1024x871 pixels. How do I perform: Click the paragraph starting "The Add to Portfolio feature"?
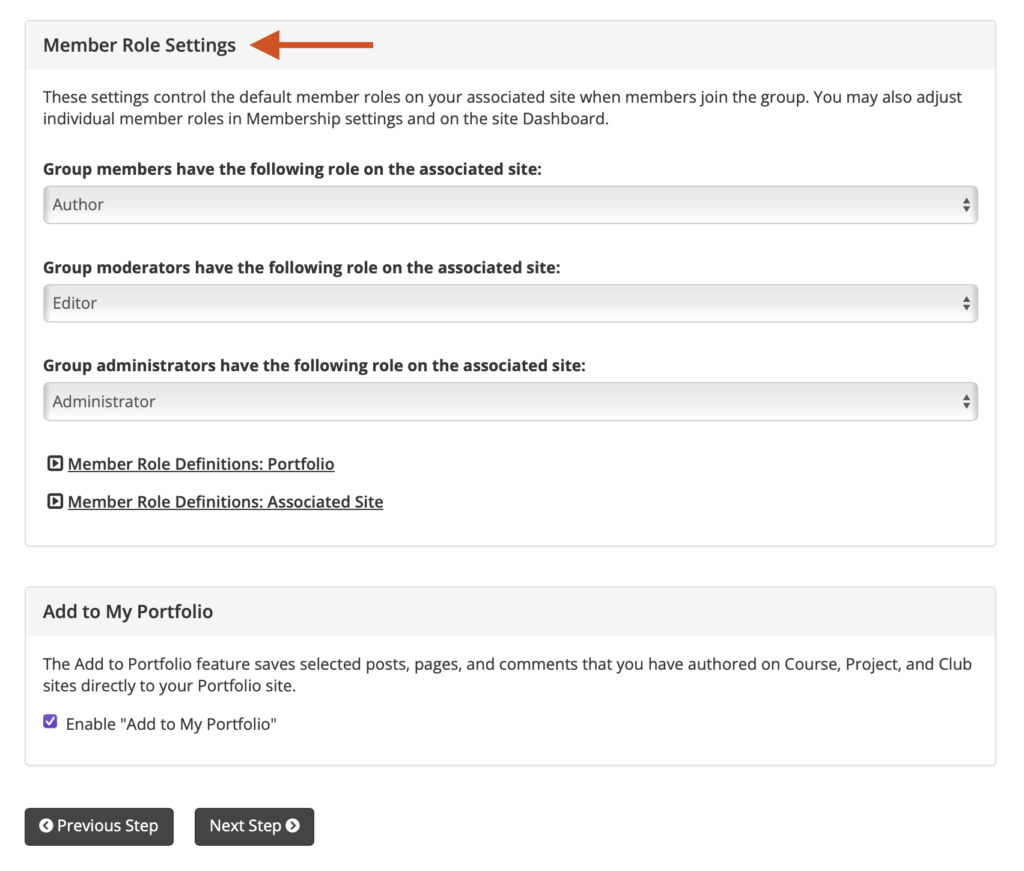click(507, 675)
